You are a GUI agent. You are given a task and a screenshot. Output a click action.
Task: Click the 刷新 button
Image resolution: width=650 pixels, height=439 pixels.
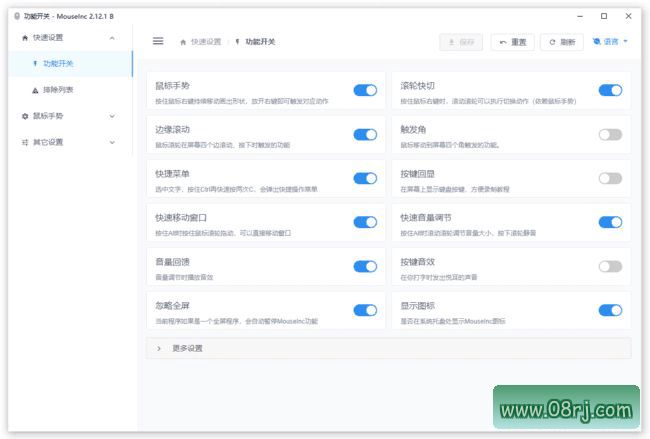point(562,42)
